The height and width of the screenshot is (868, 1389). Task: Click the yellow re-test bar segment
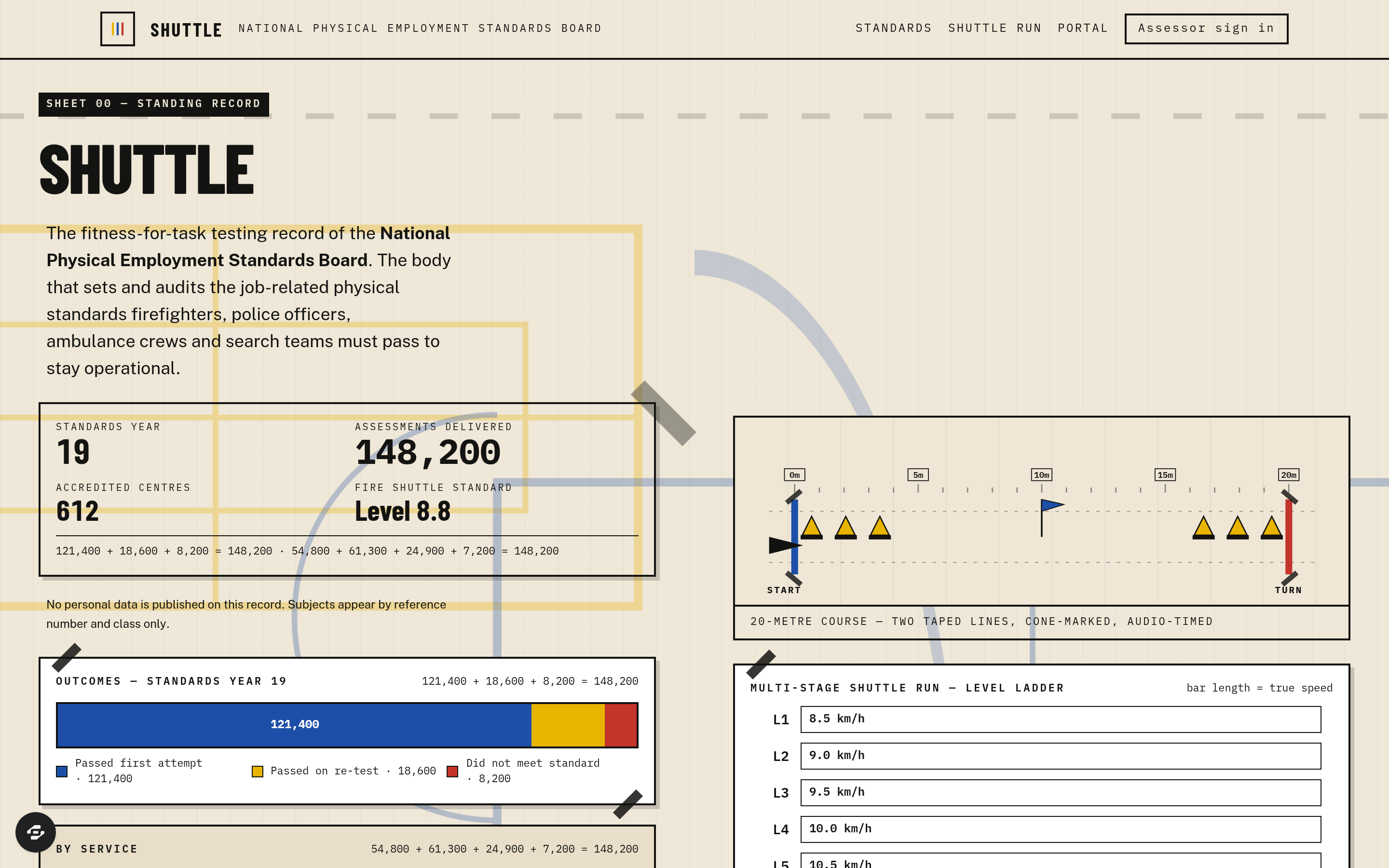(x=568, y=724)
